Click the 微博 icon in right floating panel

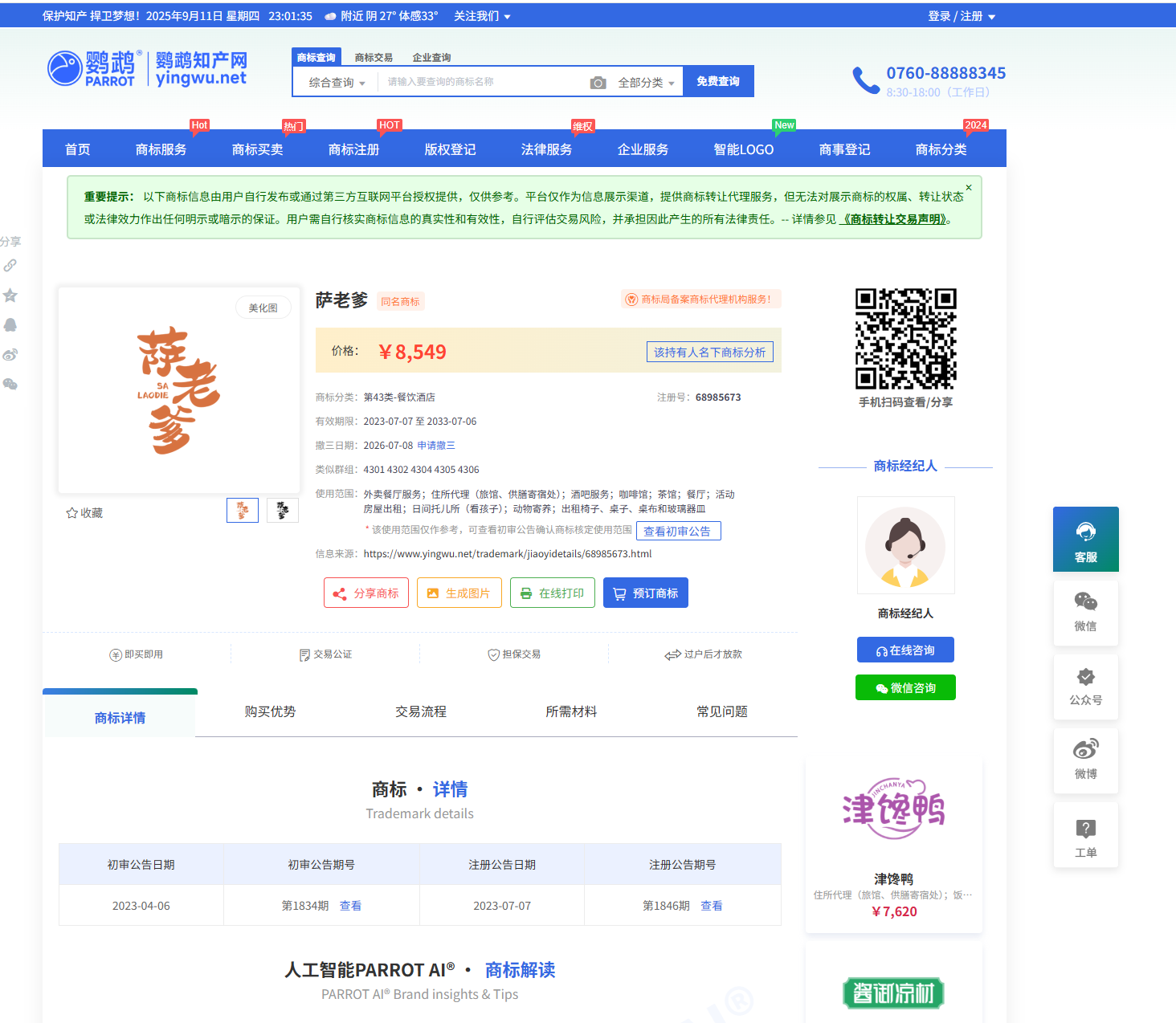(1085, 760)
